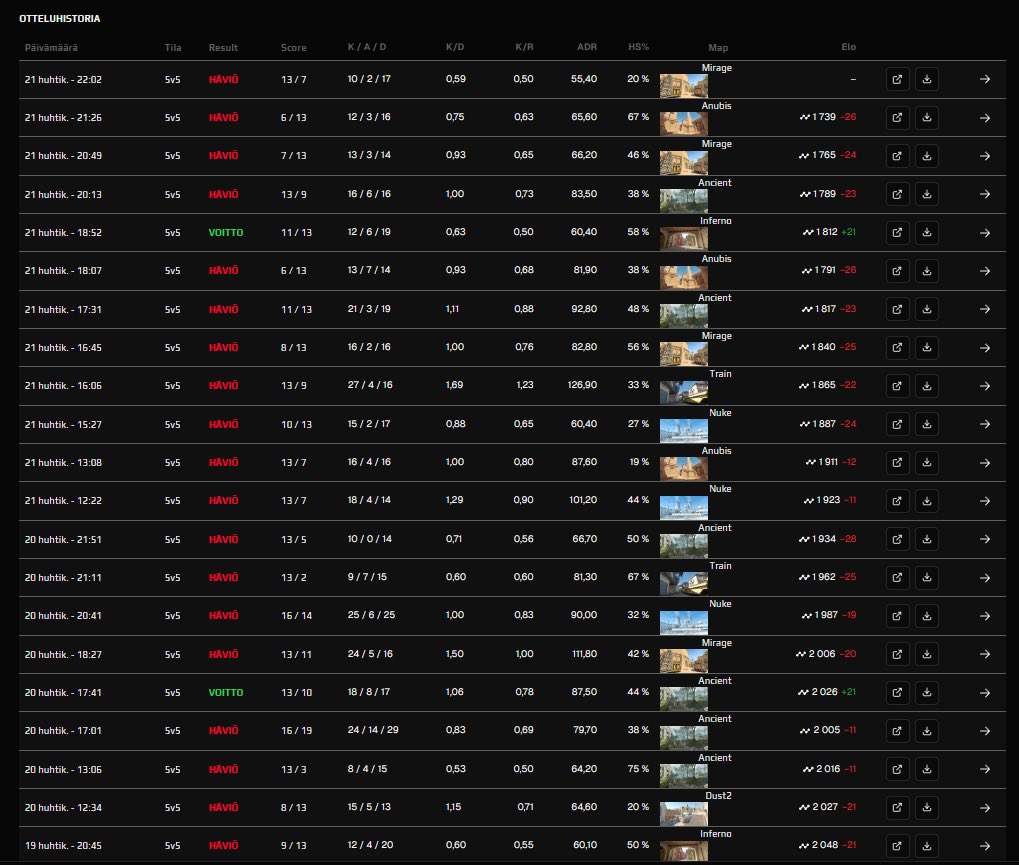This screenshot has width=1019, height=865.
Task: Click K/A/D value 27 / 4 / 16
Action: tap(370, 385)
